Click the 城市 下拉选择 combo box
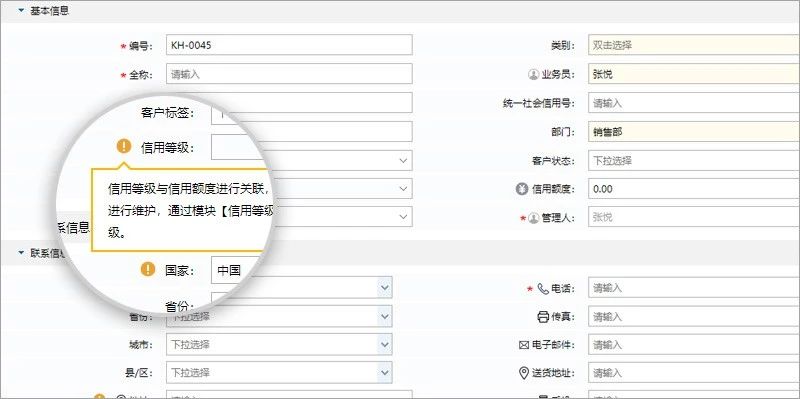 279,344
